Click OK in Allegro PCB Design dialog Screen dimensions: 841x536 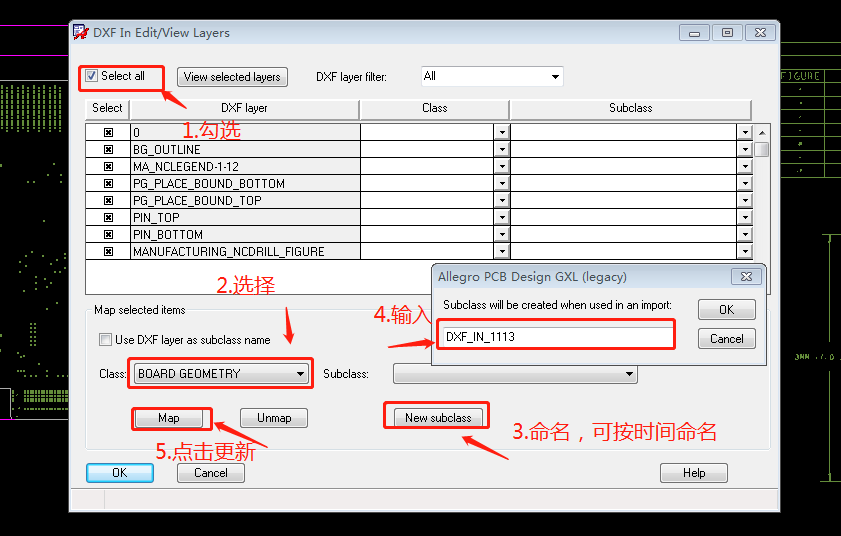click(x=727, y=310)
